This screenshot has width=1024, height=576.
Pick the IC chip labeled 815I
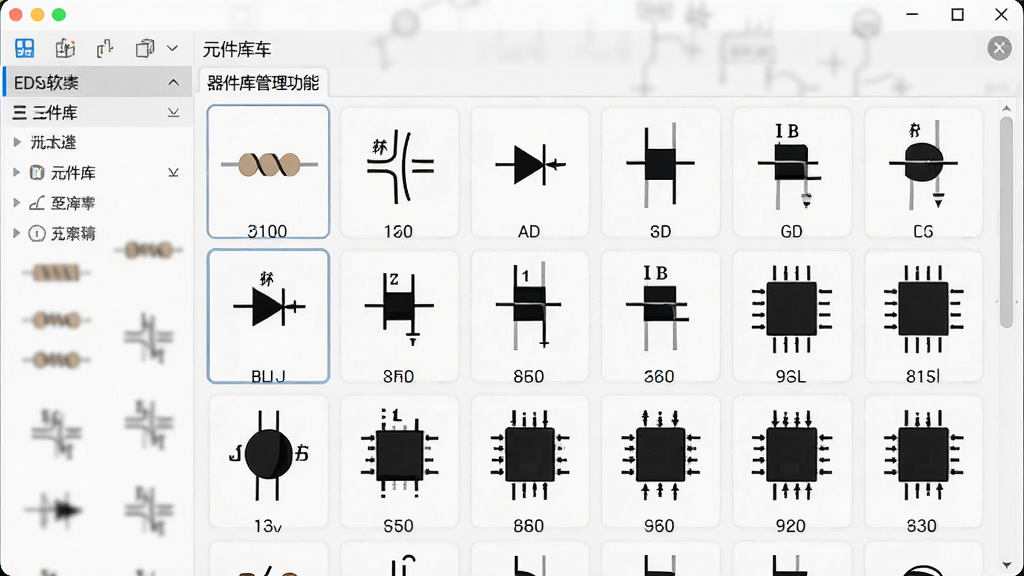[x=923, y=317]
